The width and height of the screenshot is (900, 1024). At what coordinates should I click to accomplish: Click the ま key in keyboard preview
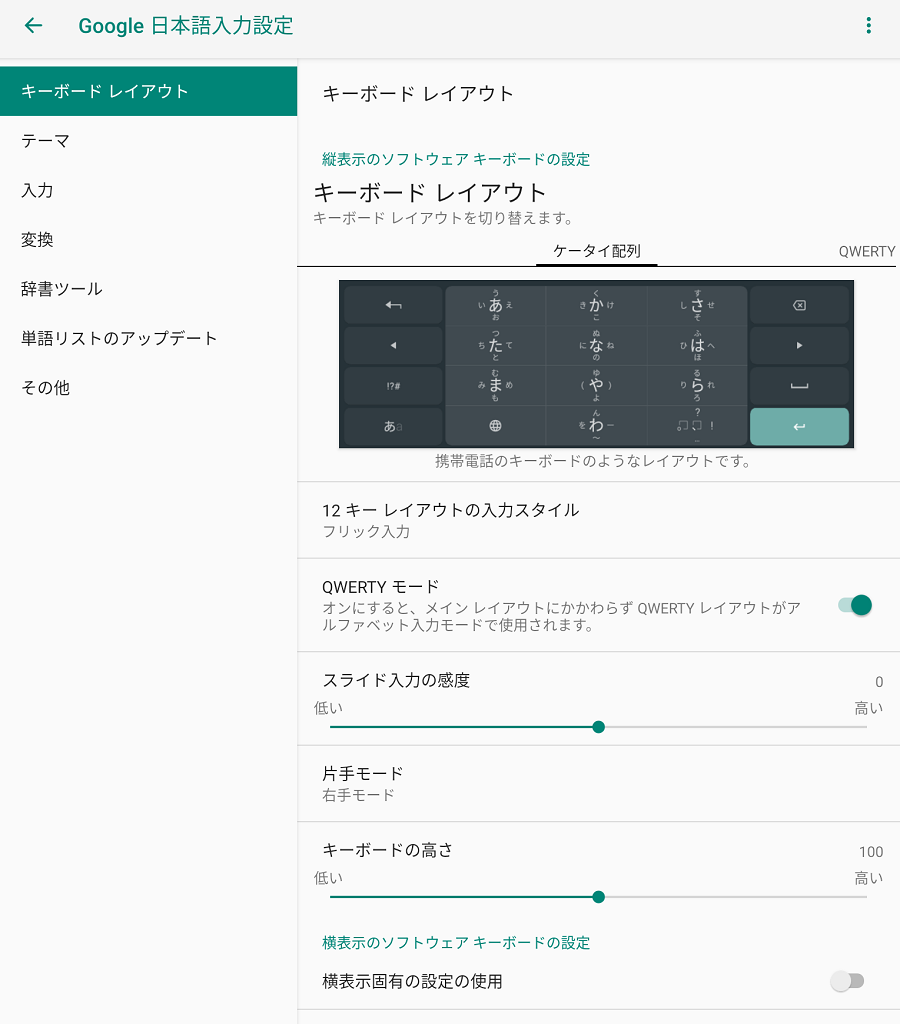click(495, 386)
